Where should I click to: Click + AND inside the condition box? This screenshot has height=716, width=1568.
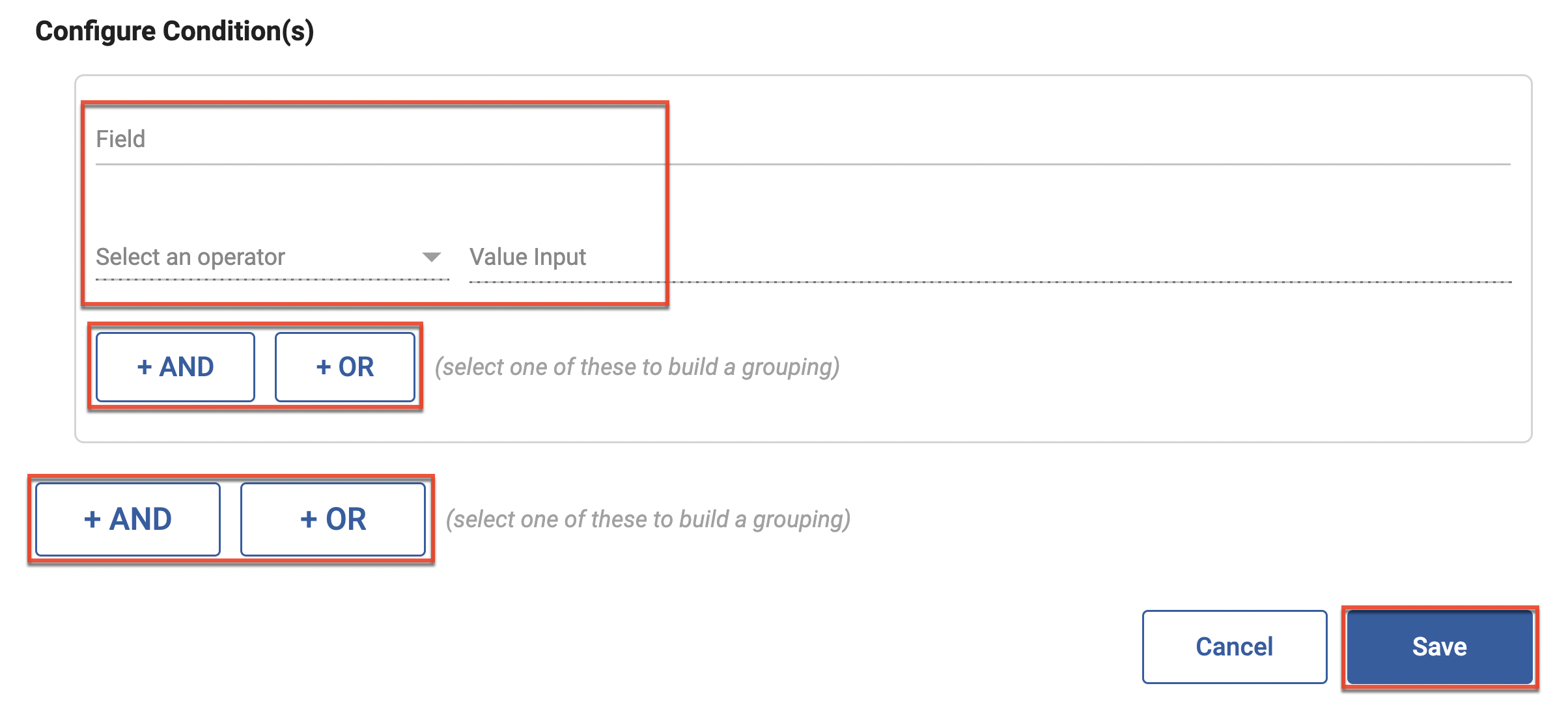(175, 367)
